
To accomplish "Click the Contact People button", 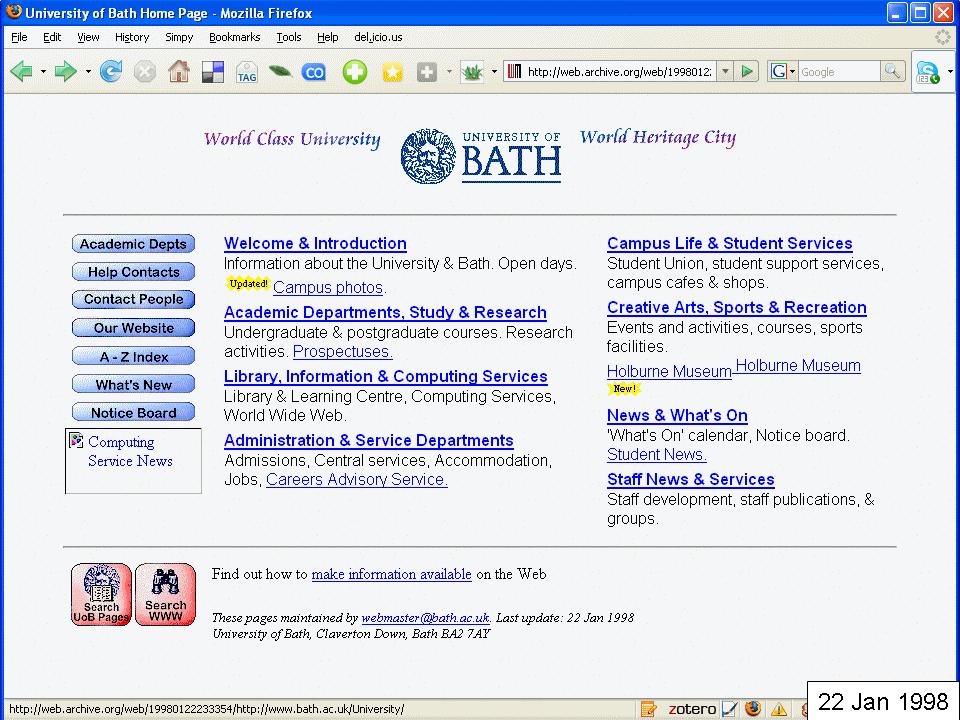I will [x=133, y=299].
